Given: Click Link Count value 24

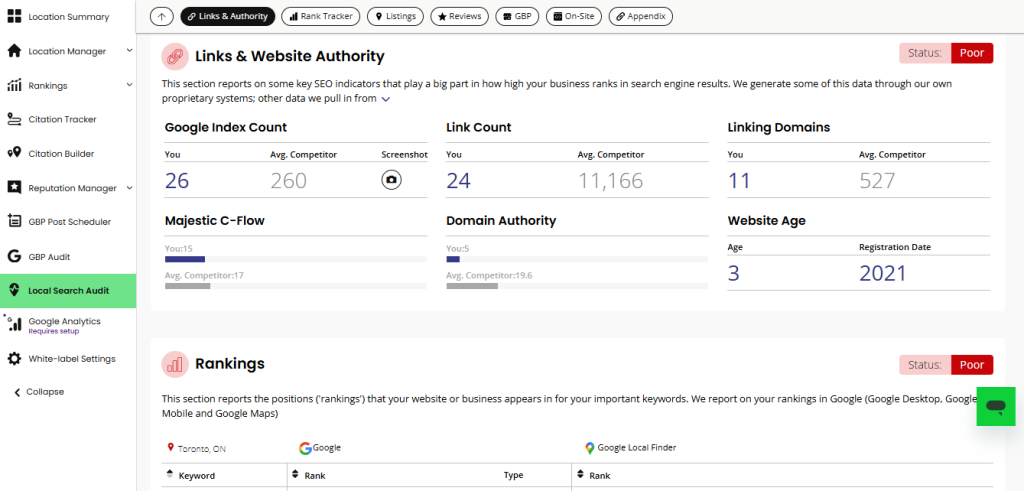Looking at the screenshot, I should (458, 180).
